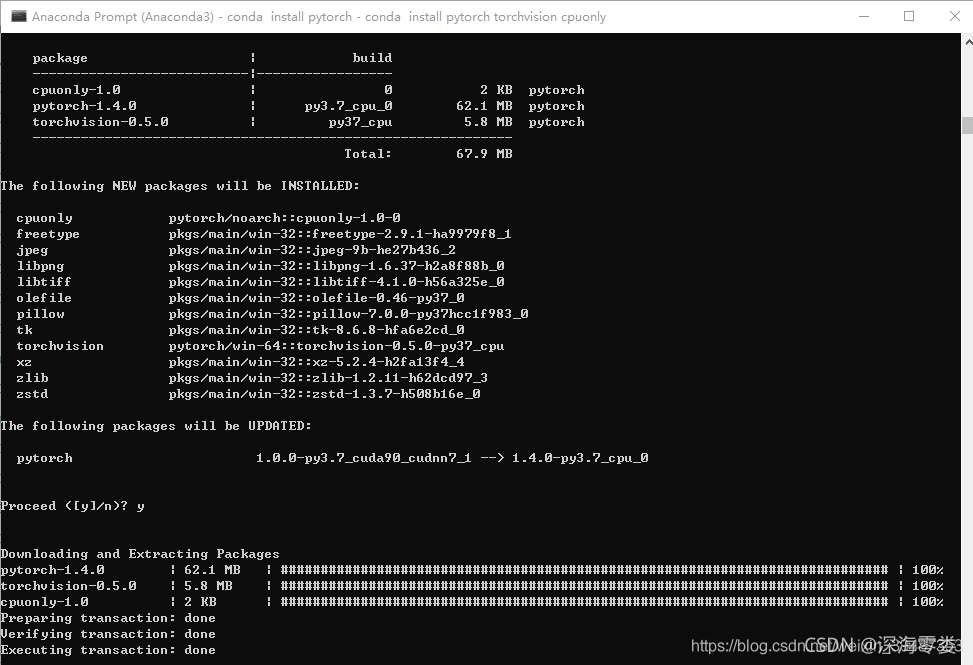
Task: Click the 'package' column header
Action: click(60, 58)
